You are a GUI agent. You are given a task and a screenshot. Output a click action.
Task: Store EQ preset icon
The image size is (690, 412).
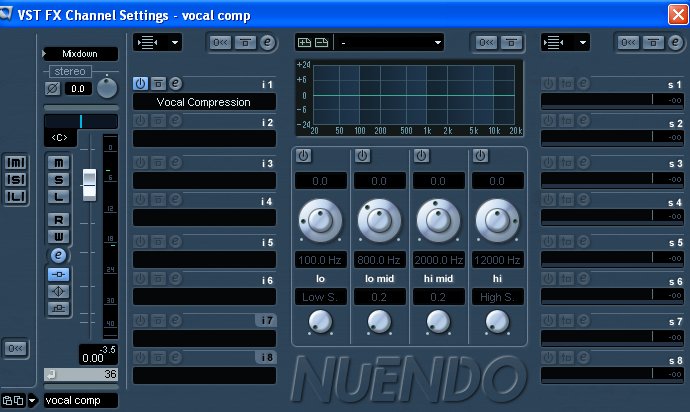coord(305,42)
